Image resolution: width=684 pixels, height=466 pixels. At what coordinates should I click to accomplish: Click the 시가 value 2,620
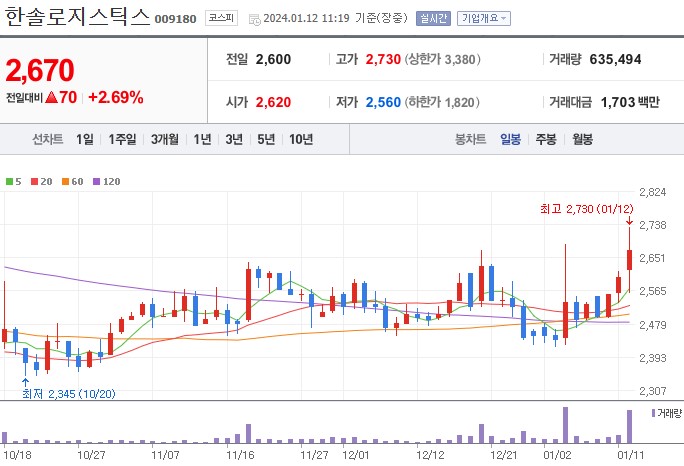pyautogui.click(x=273, y=102)
